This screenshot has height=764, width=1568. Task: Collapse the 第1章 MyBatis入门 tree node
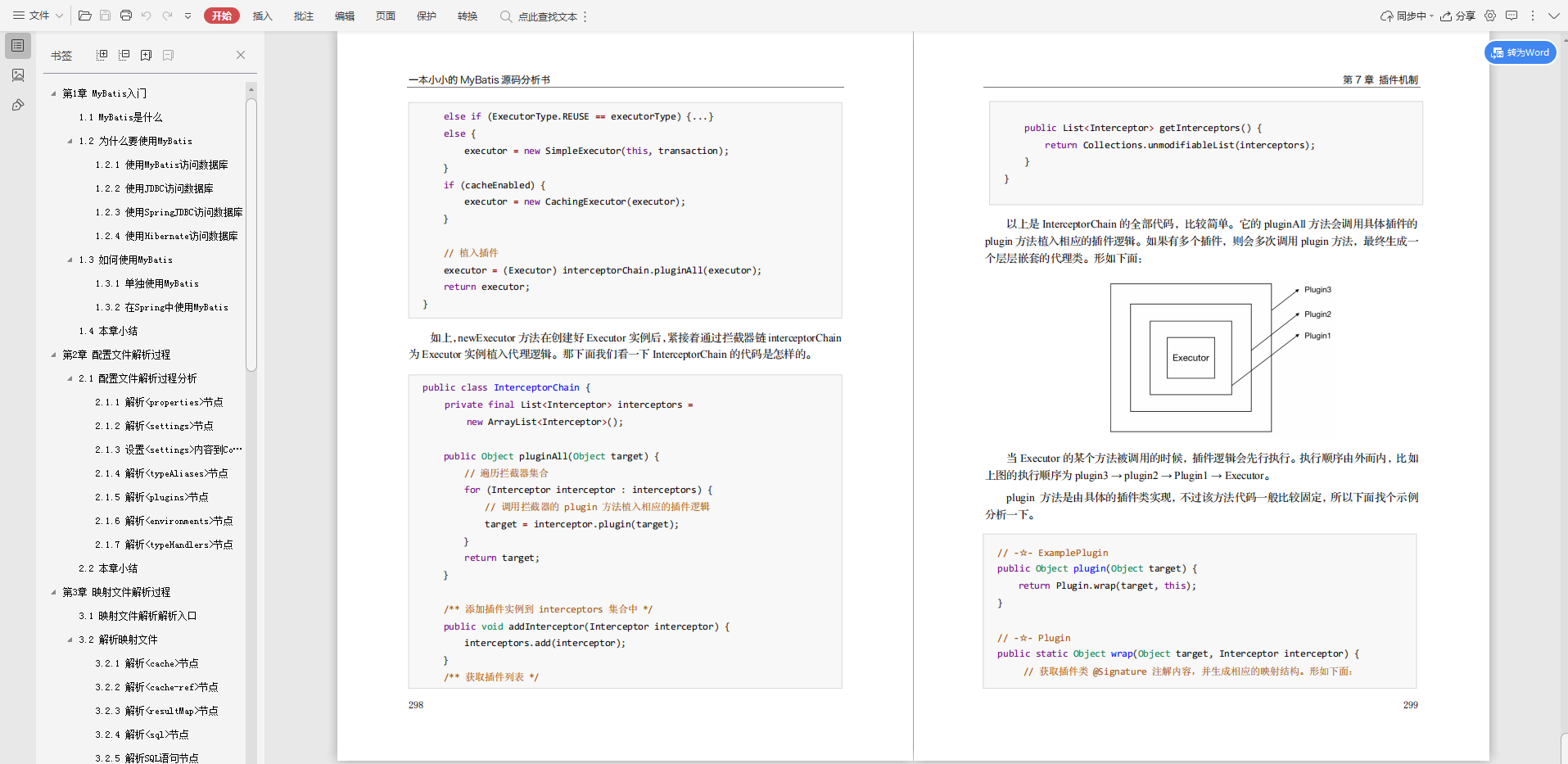(54, 93)
